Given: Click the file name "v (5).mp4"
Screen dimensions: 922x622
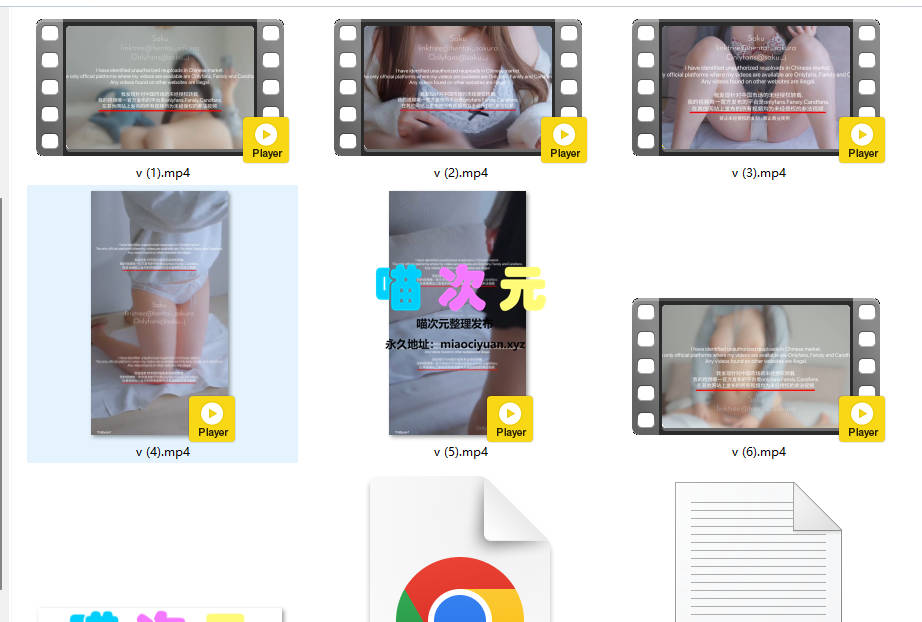Looking at the screenshot, I should (461, 452).
